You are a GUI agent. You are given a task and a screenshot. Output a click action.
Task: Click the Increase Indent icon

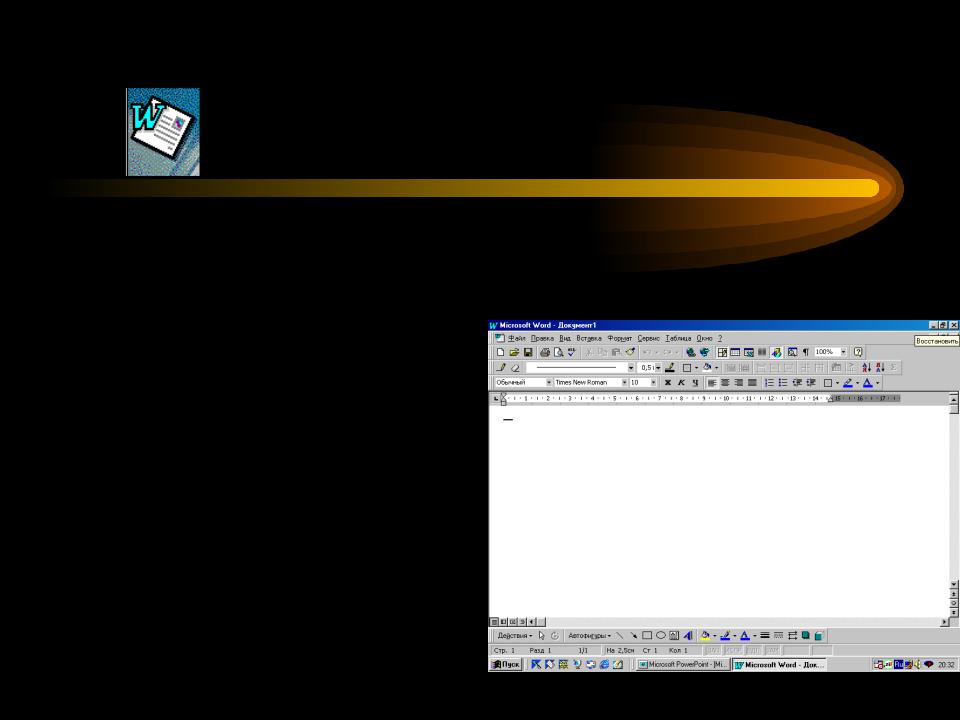(x=811, y=383)
